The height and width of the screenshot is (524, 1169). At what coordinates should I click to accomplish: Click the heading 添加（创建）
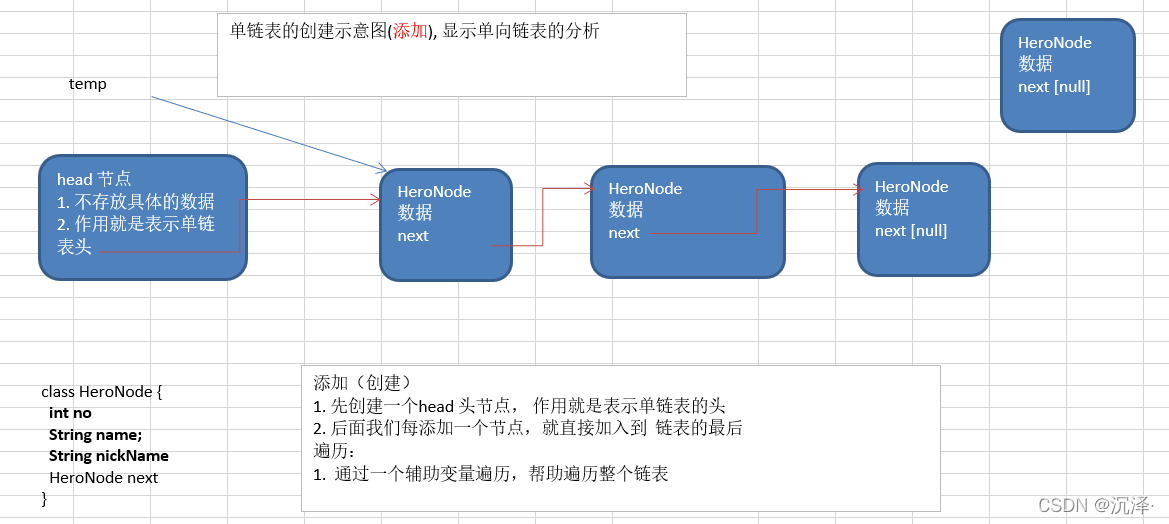click(362, 383)
